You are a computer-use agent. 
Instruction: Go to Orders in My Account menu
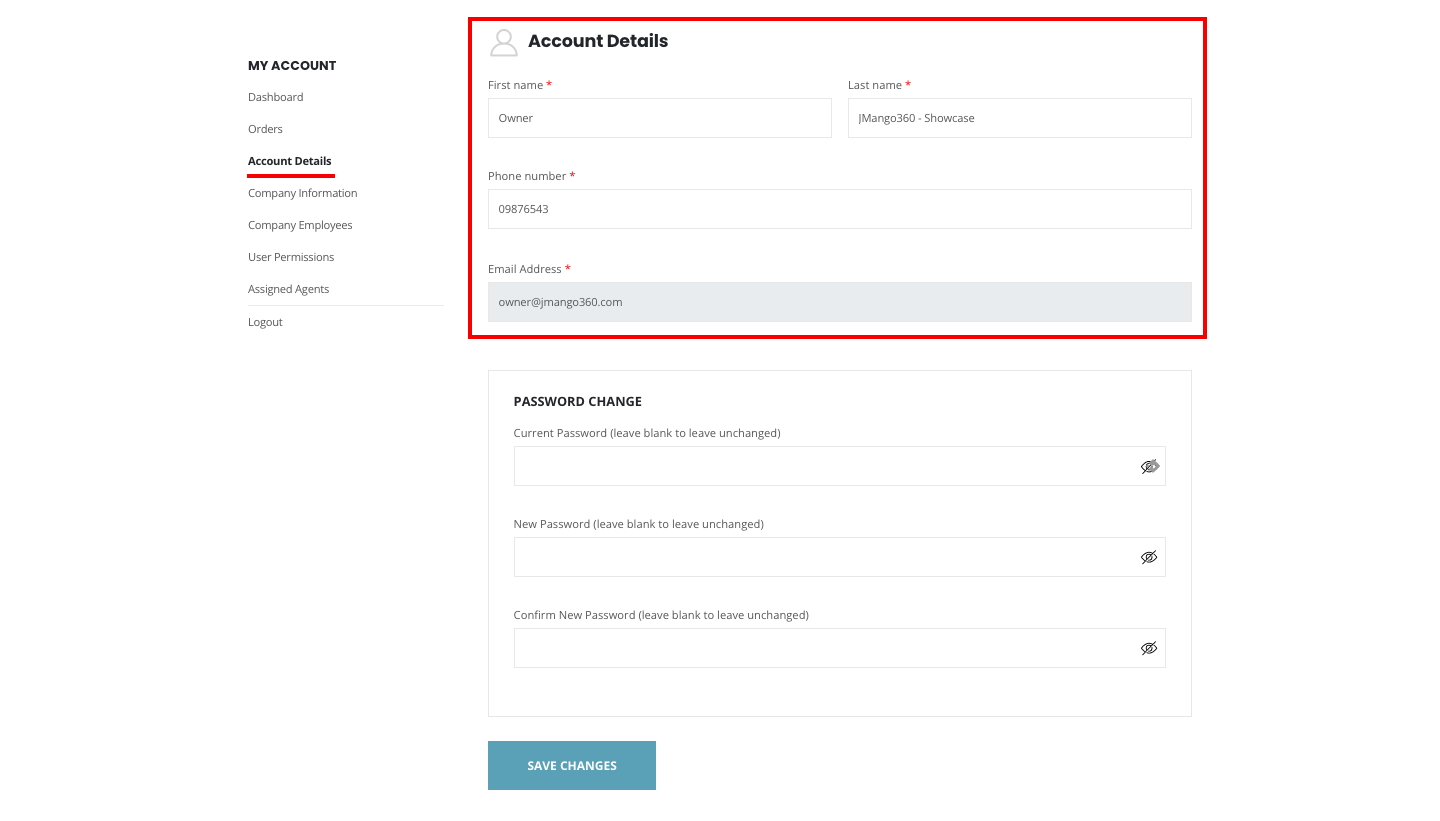coord(265,129)
